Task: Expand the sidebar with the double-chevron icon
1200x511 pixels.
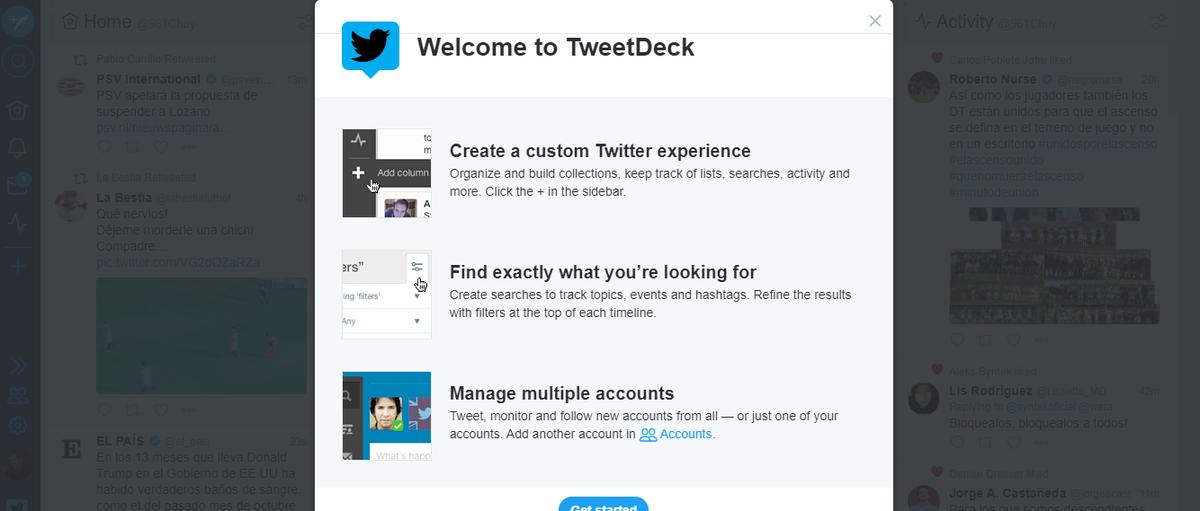Action: (x=17, y=366)
